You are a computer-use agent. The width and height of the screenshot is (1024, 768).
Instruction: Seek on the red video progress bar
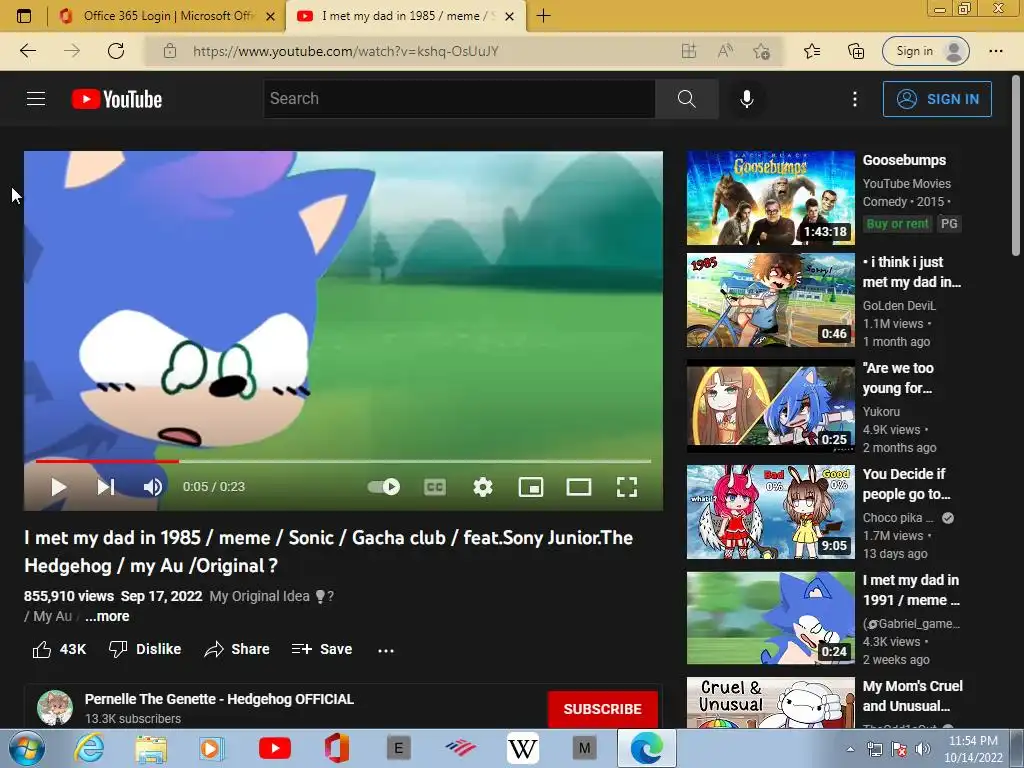344,461
